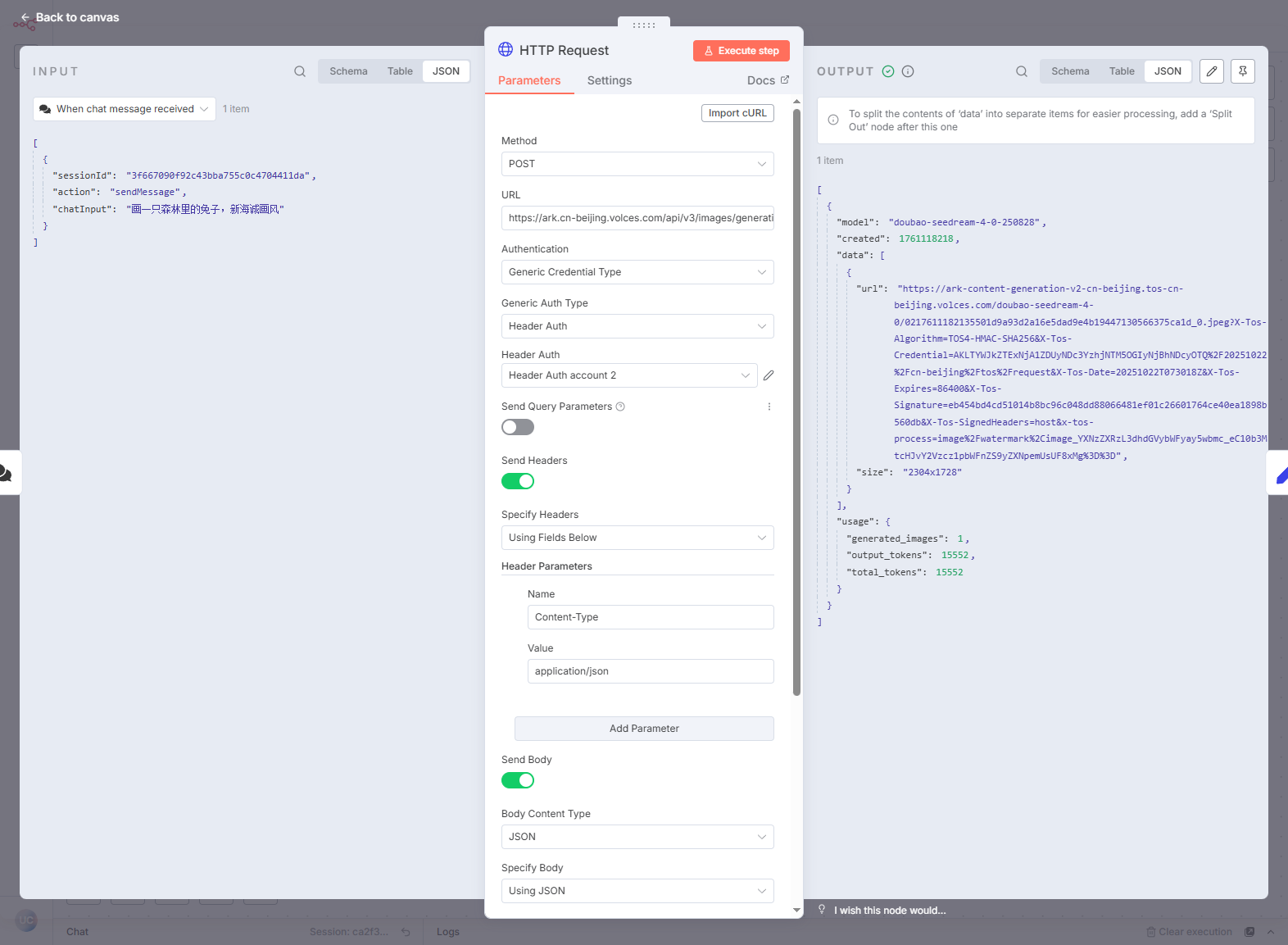This screenshot has height=945, width=1288.
Task: Click the OUTPUT info circle icon
Action: 908,71
